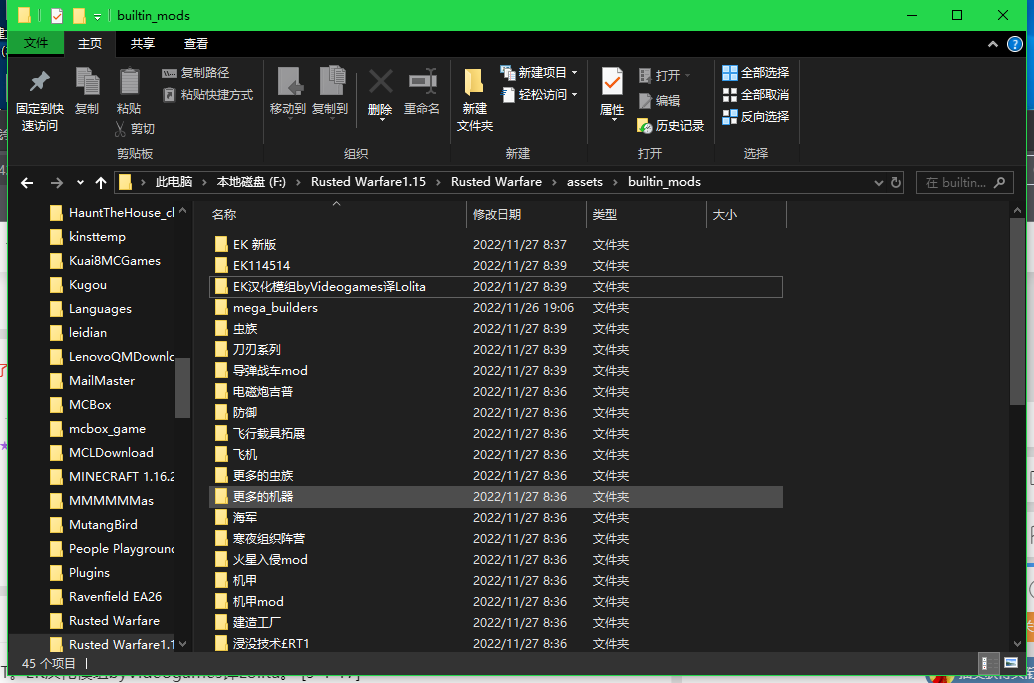
Task: Switch to the 查看 ribbon tab
Action: (196, 44)
